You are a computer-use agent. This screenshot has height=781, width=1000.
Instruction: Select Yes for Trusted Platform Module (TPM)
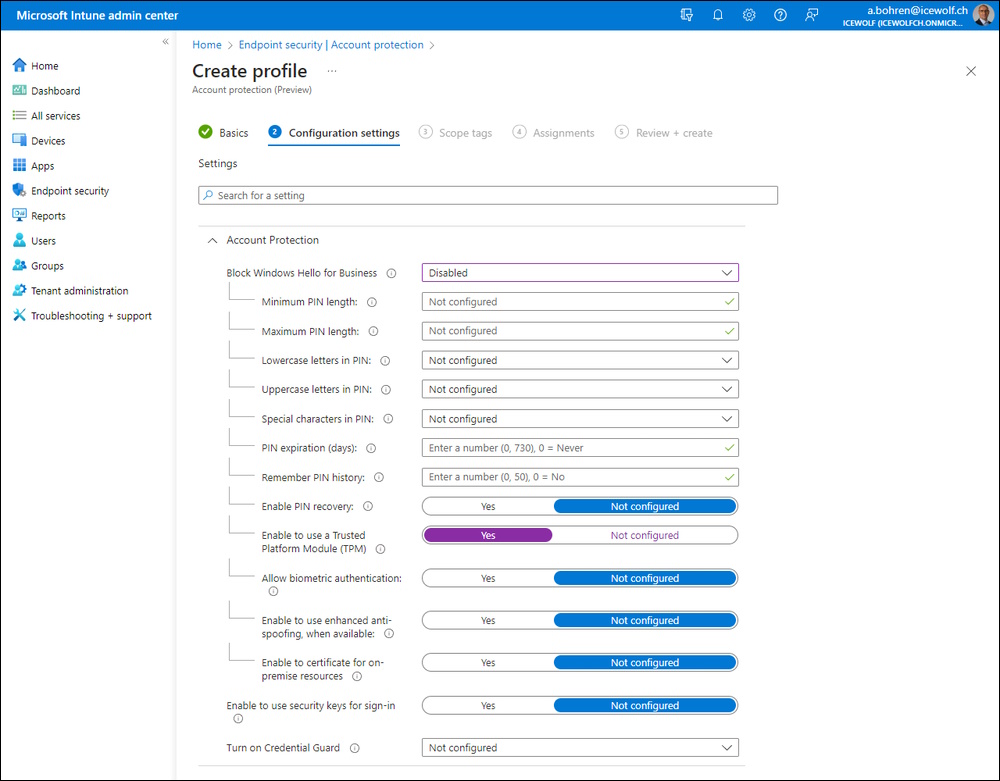coord(488,536)
